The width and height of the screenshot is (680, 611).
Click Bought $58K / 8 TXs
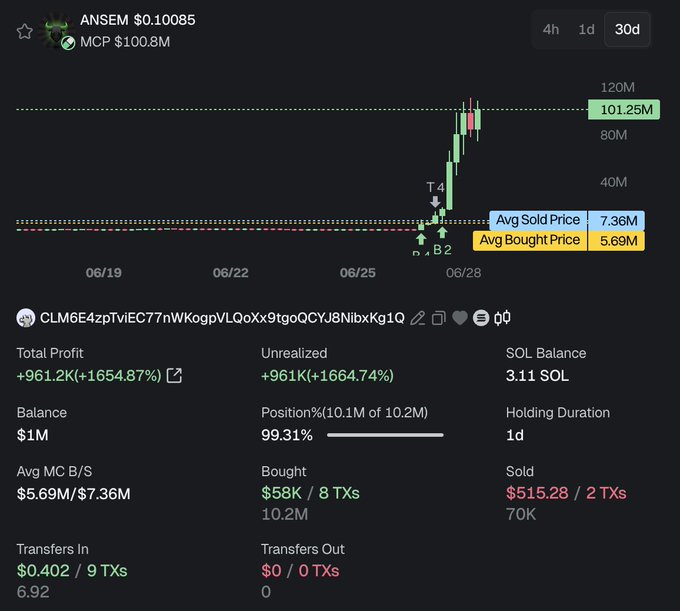310,493
